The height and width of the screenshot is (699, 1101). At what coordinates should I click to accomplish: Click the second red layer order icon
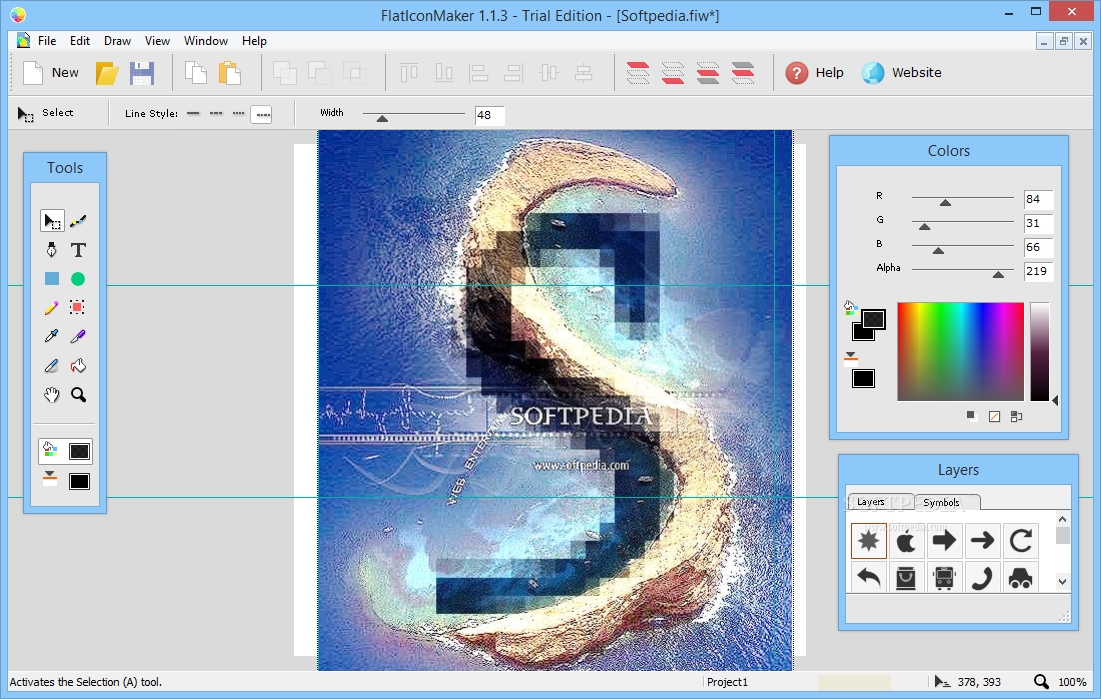[673, 73]
